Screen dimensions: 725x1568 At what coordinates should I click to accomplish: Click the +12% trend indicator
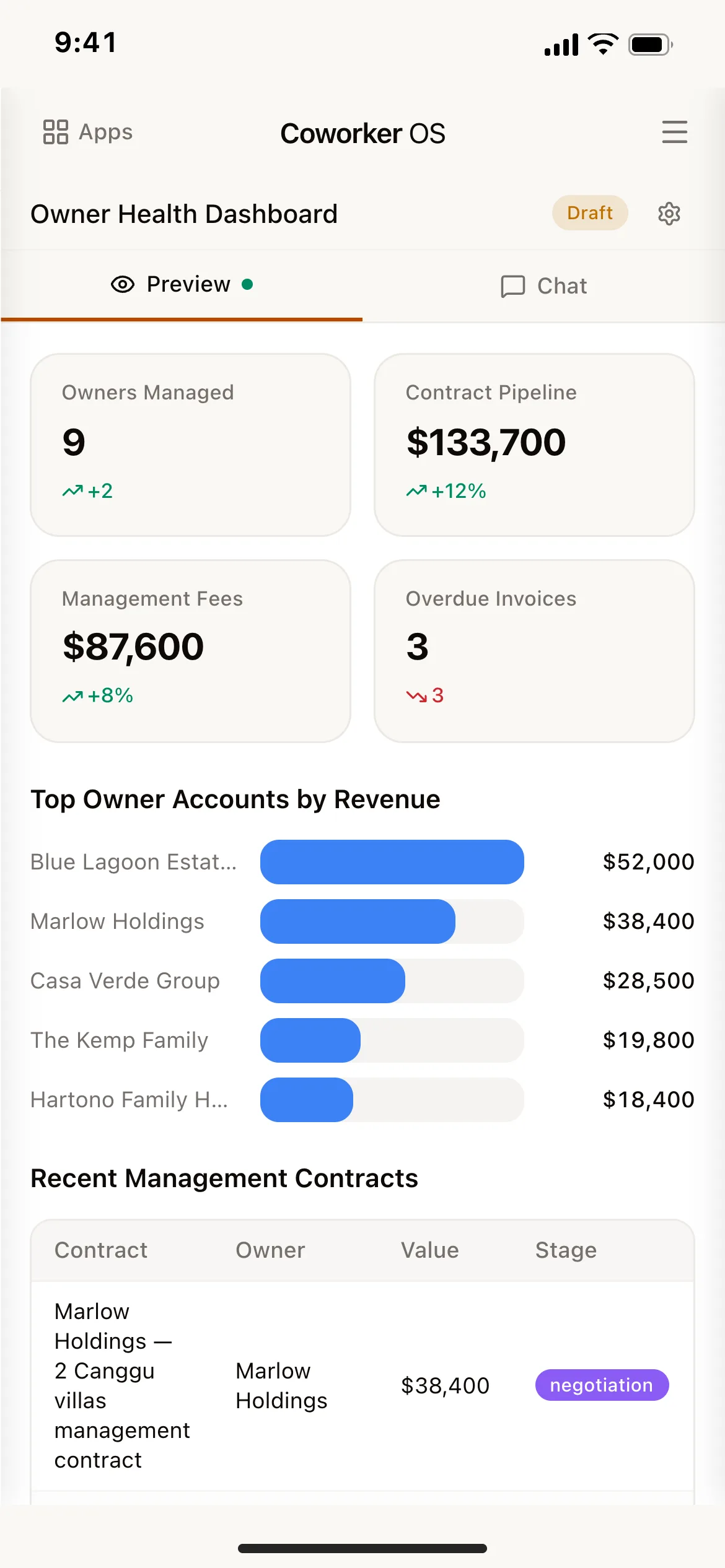(446, 491)
